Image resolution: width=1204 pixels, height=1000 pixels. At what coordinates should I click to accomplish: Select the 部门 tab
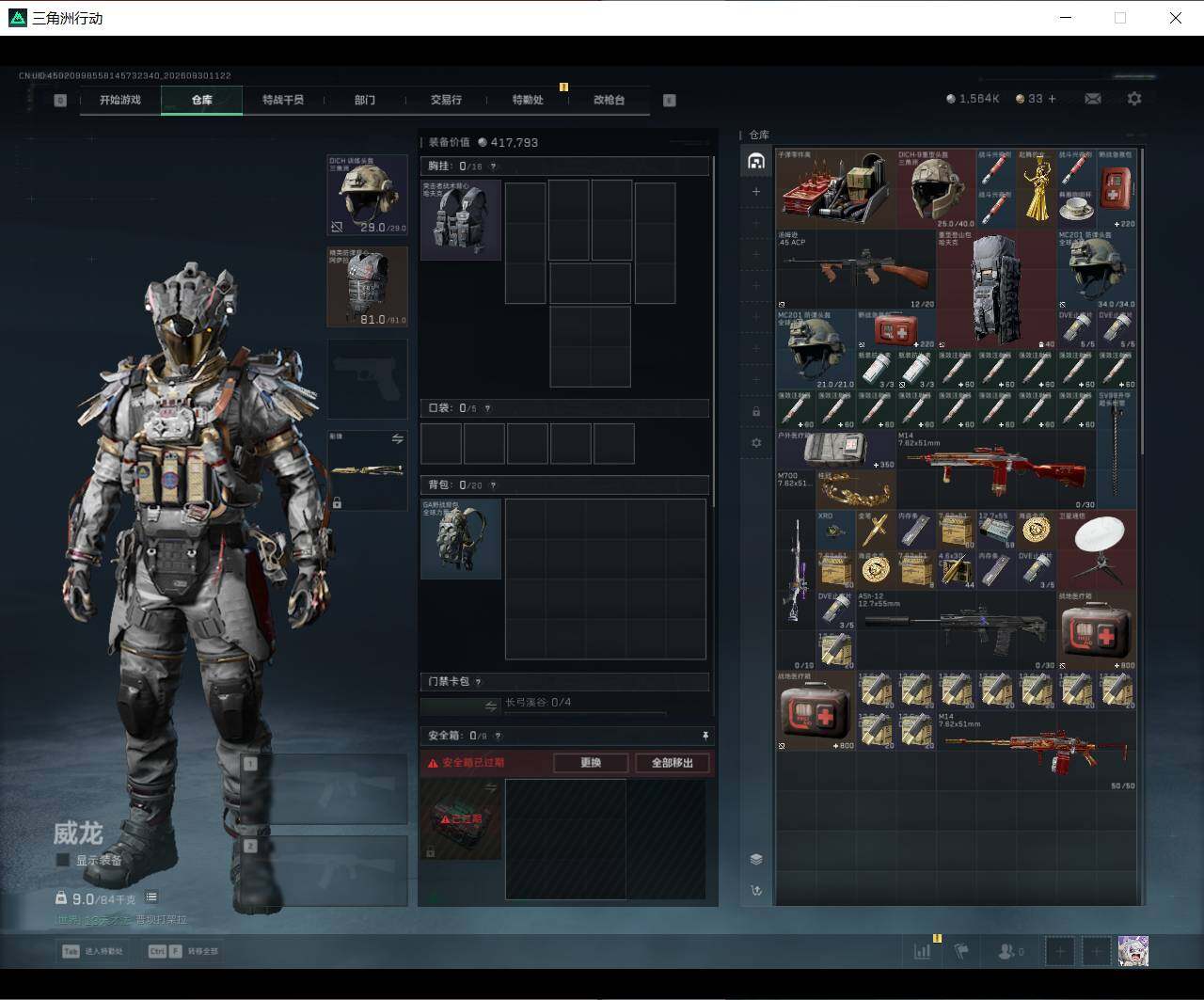(365, 100)
